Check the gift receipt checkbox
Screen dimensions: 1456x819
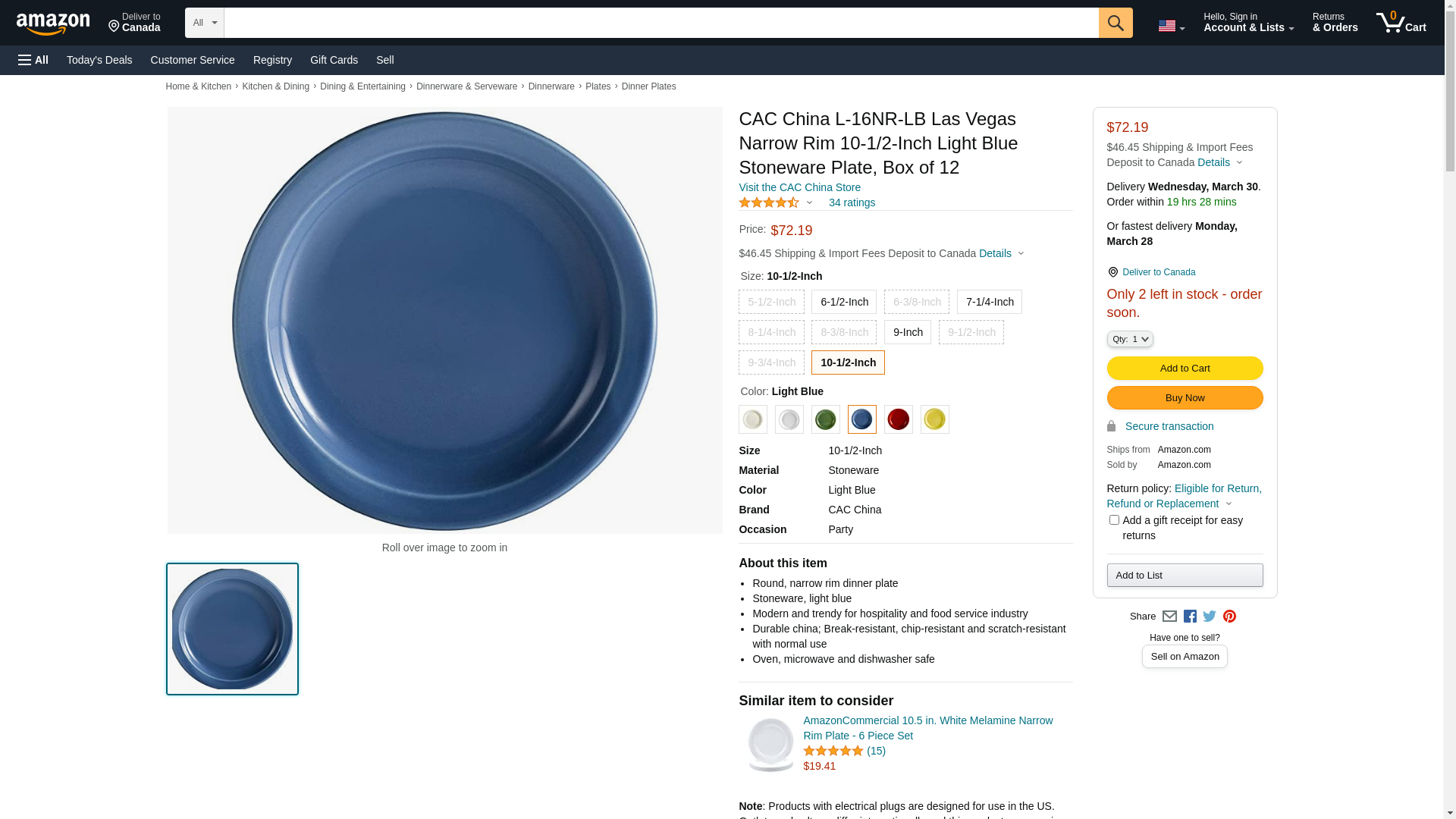1114,520
